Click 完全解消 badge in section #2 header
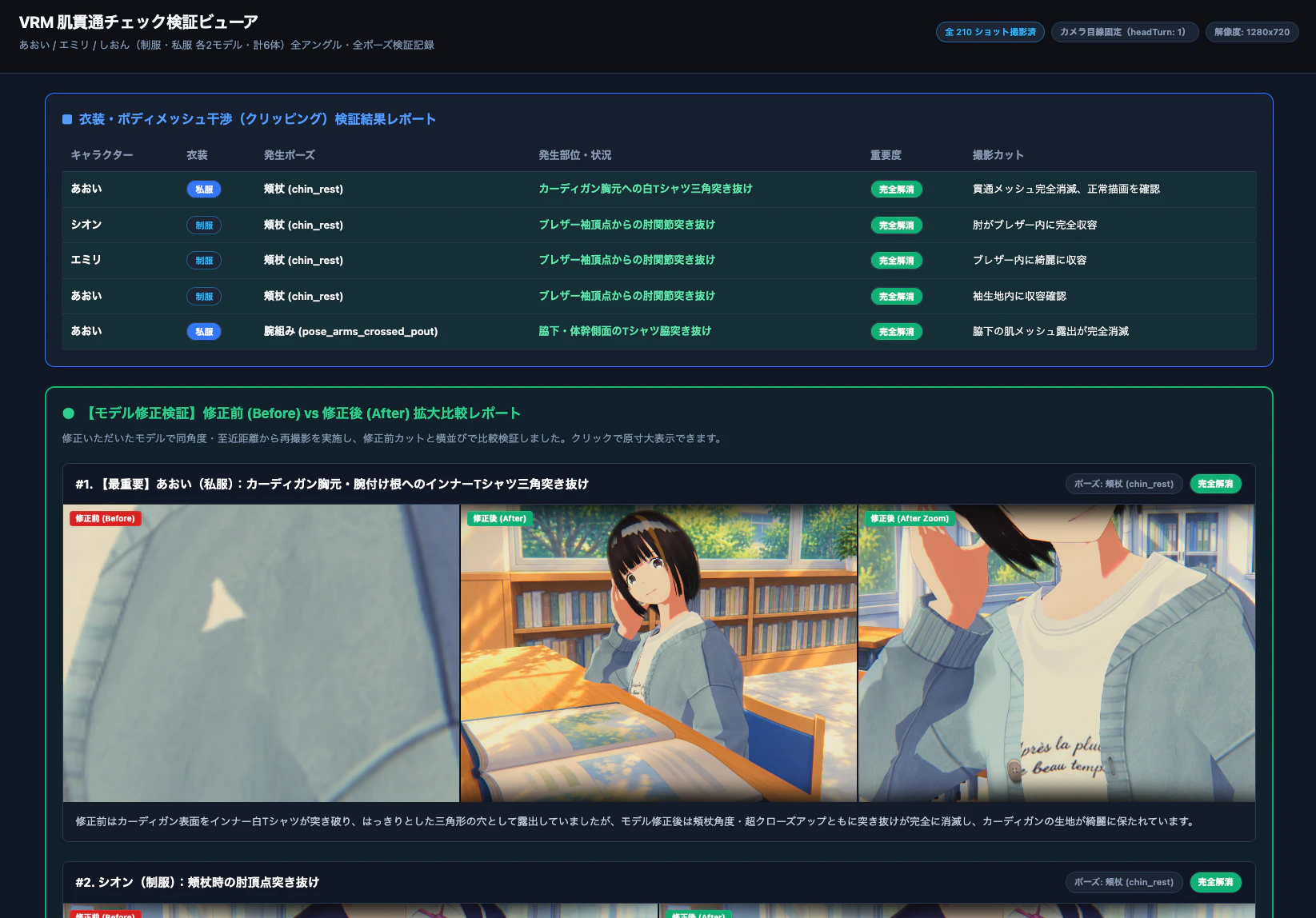1316x918 pixels. [x=1215, y=882]
